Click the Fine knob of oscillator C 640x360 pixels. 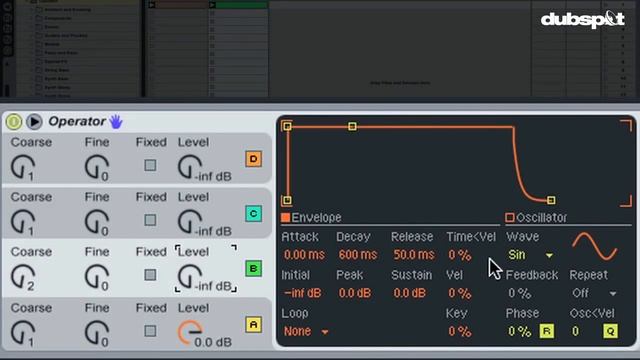tap(97, 222)
